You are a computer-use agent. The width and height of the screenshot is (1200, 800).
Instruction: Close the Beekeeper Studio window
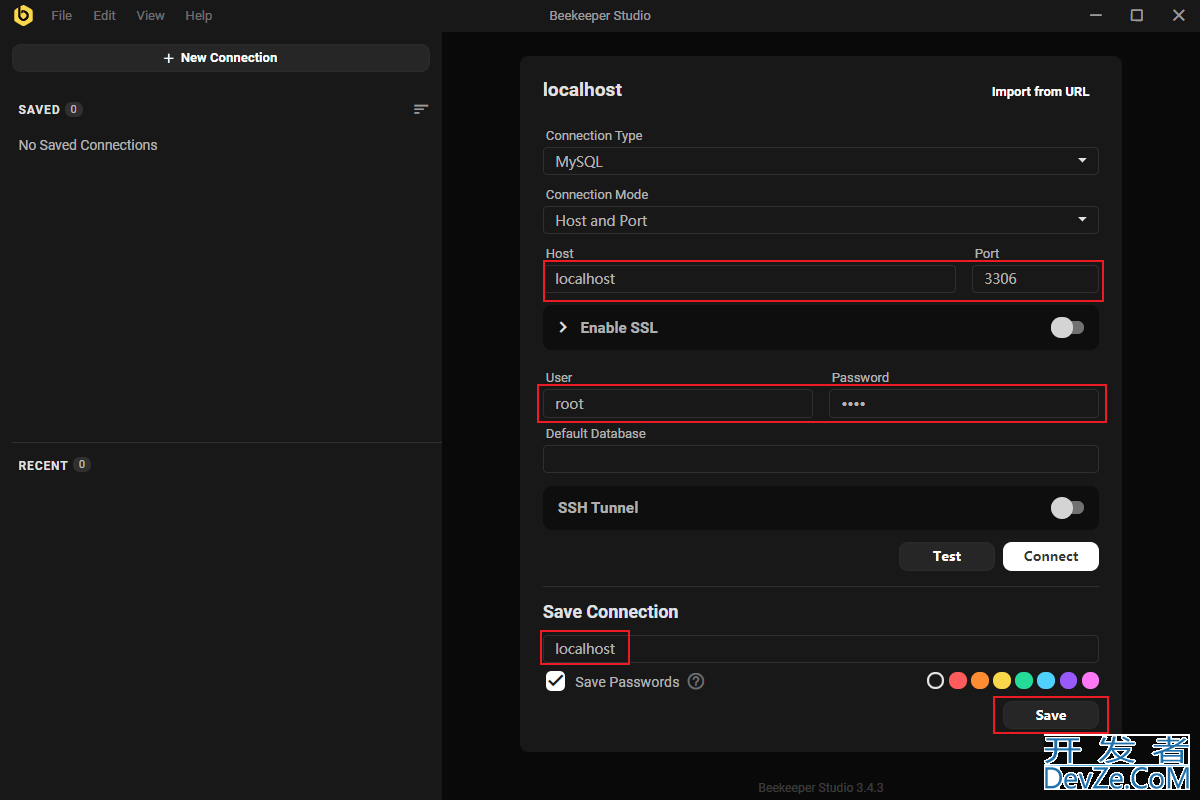pos(1178,15)
